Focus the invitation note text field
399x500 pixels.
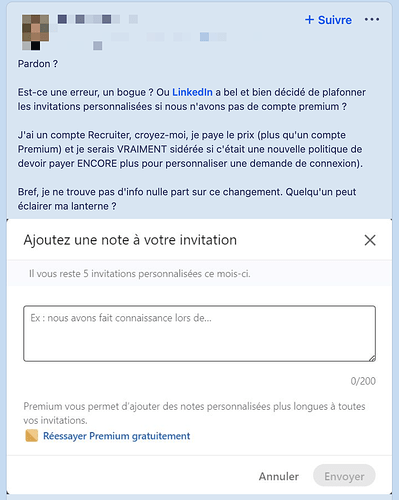[199, 334]
